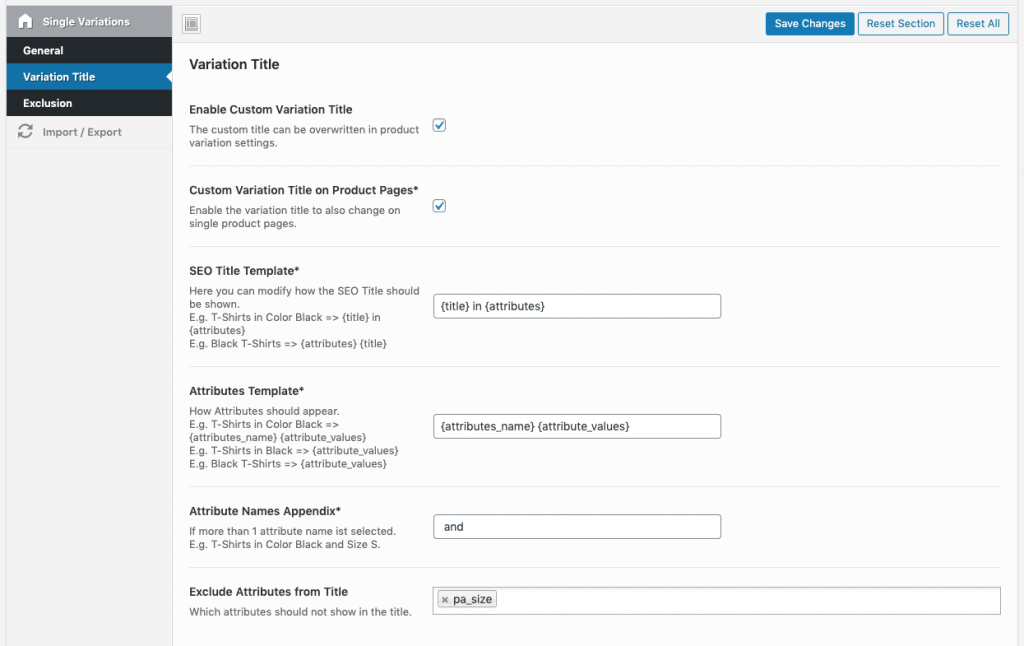Remove the pa_size tag via its x
Screen dimensions: 1024x646
[445, 600]
